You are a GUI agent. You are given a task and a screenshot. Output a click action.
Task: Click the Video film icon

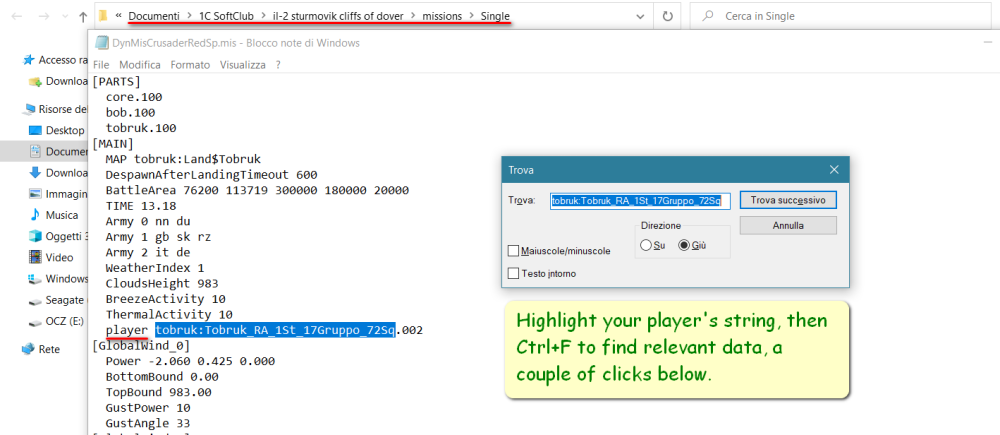(35, 257)
